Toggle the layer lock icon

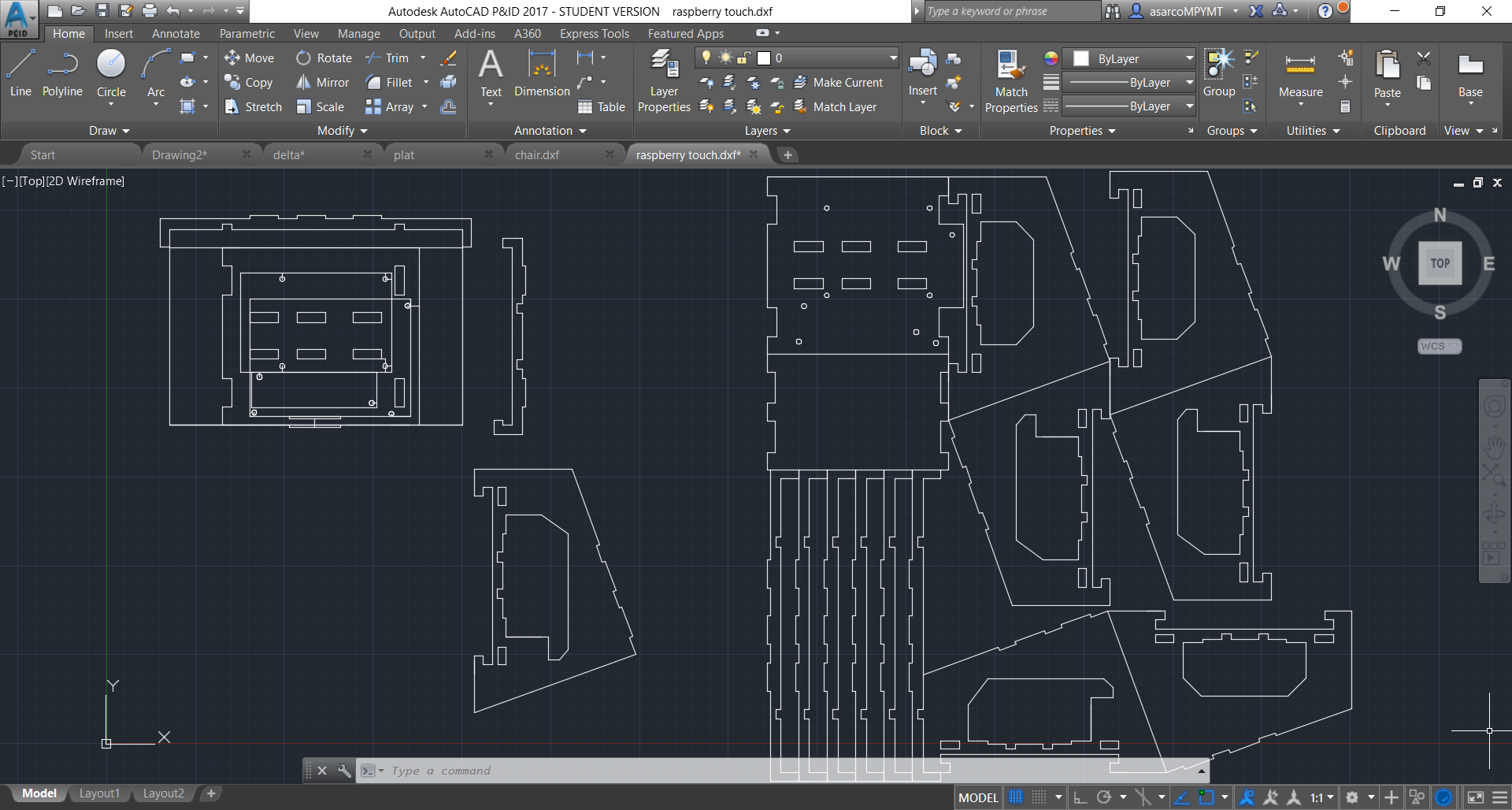click(x=743, y=58)
